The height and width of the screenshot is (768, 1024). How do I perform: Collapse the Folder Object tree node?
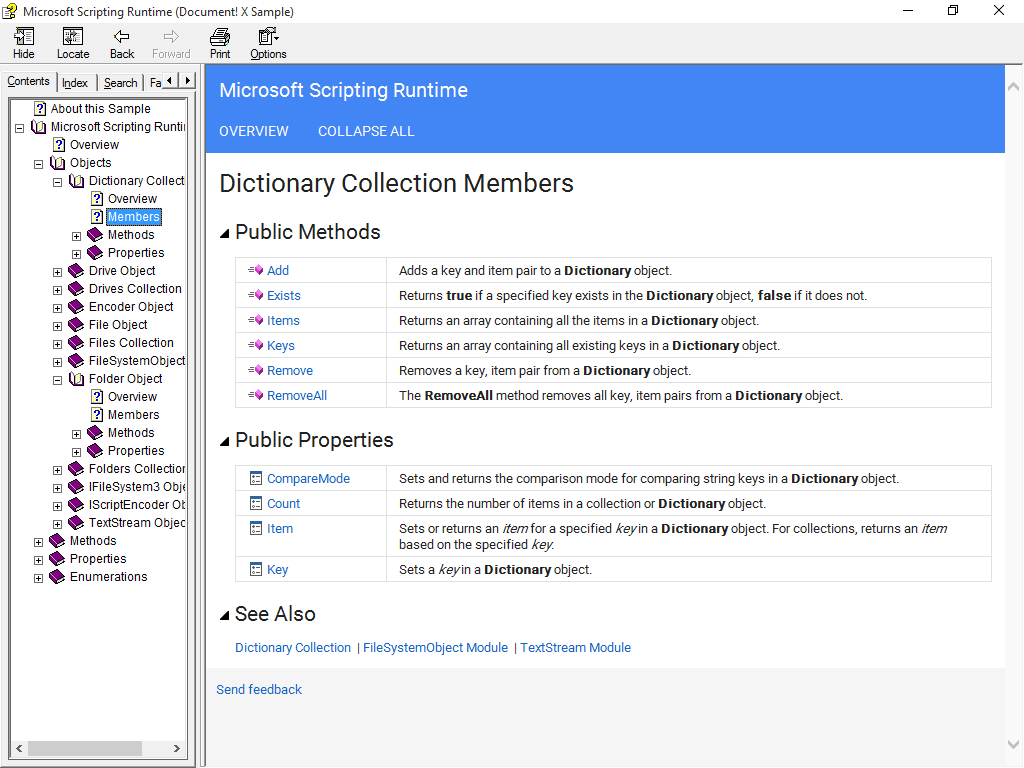tap(57, 380)
